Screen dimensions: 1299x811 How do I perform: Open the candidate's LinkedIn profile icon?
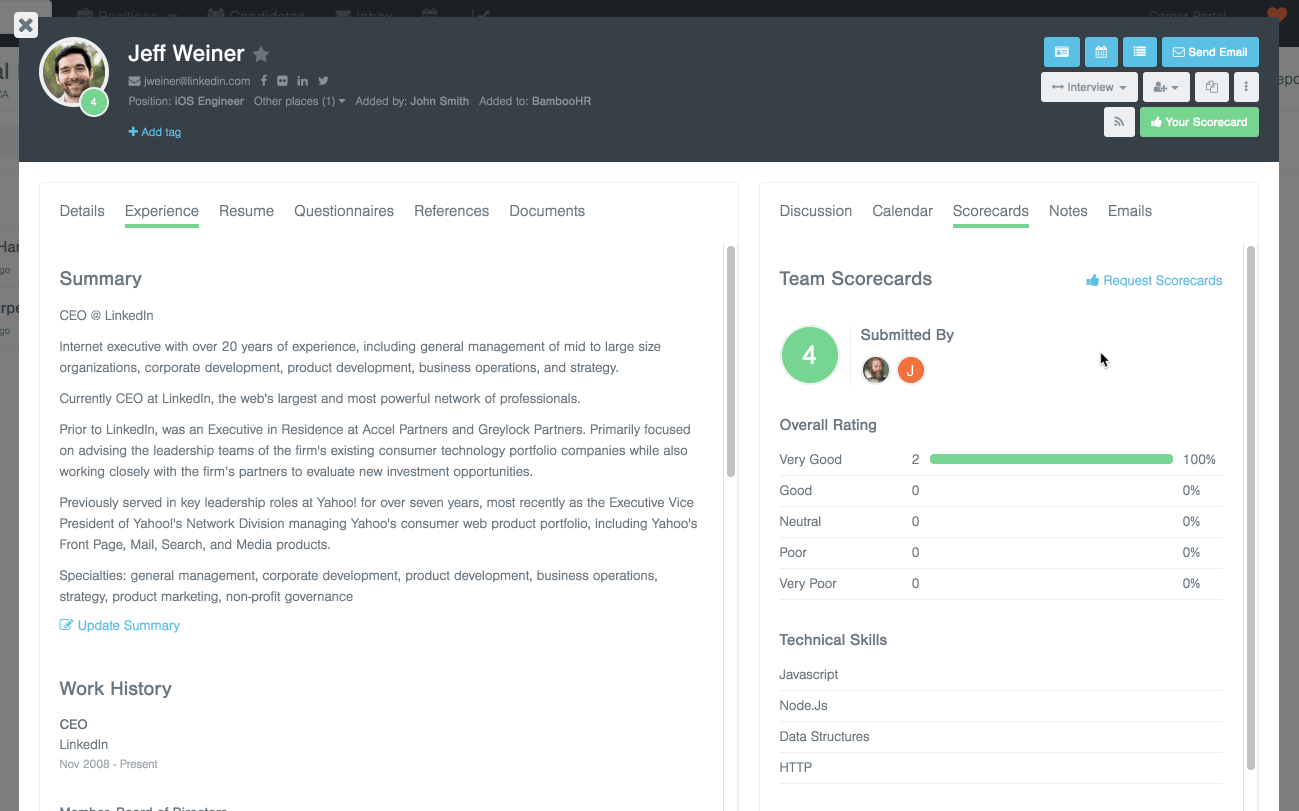(302, 81)
